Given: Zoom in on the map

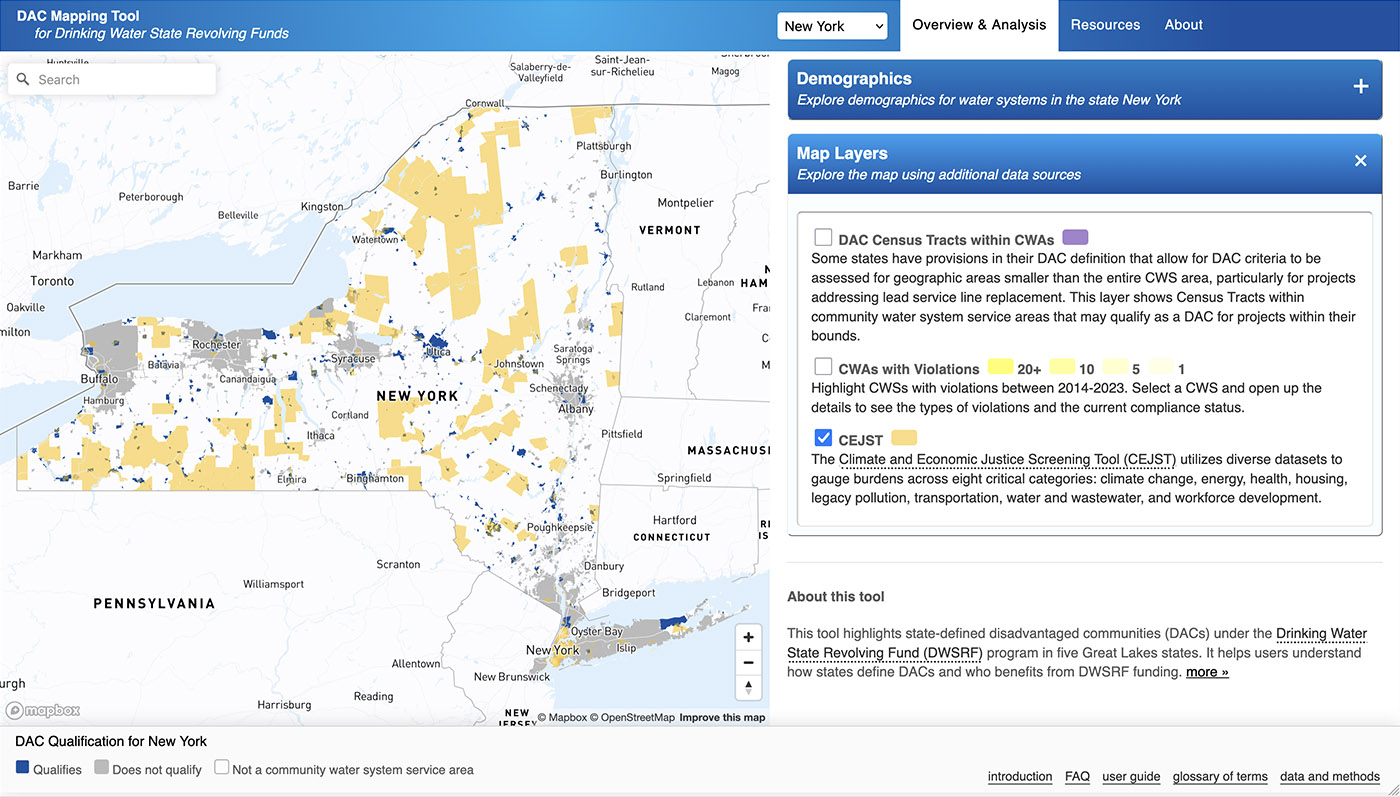Looking at the screenshot, I should click(x=748, y=637).
